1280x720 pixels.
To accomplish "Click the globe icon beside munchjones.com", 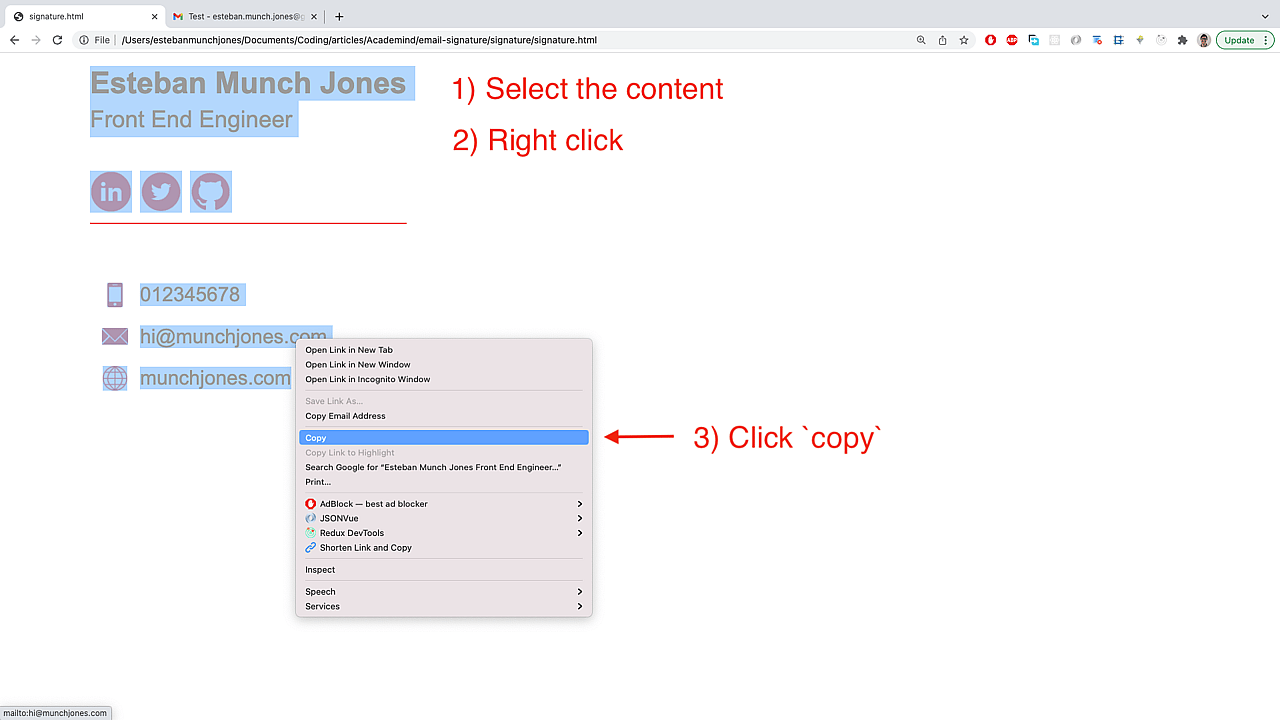I will 114,378.
